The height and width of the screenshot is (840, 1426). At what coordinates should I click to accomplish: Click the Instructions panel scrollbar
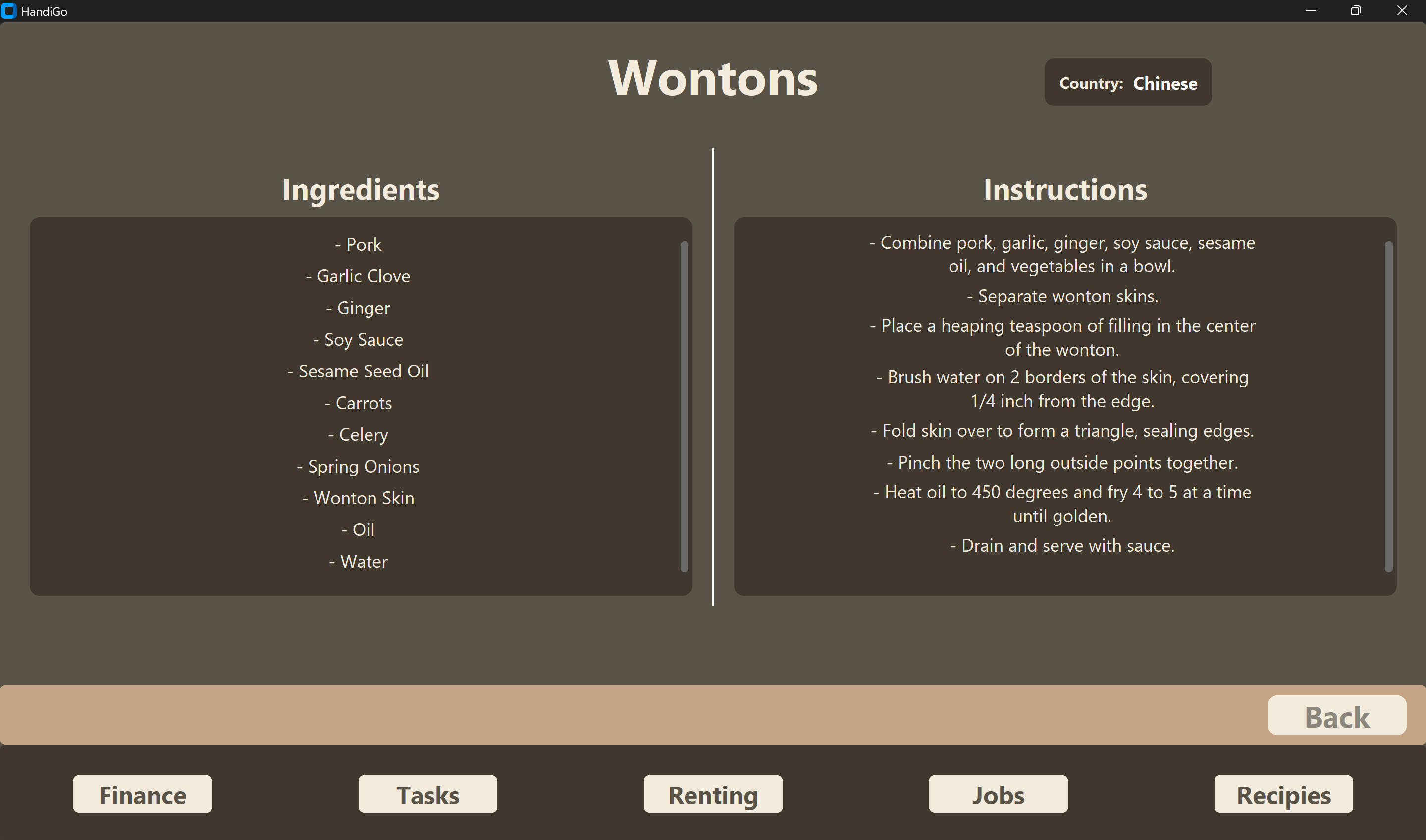pos(1388,406)
